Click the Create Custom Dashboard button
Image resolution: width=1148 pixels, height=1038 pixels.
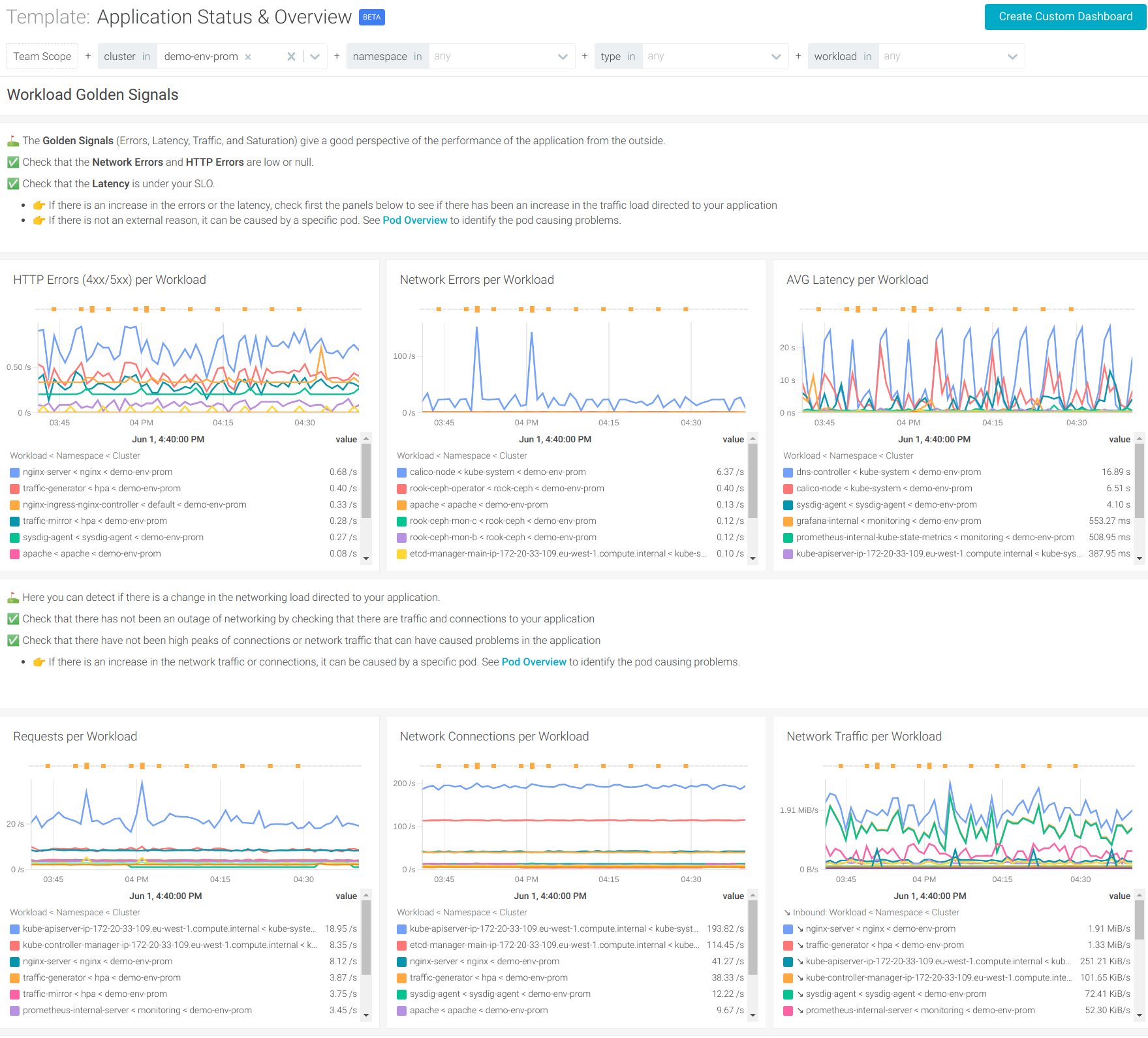1065,17
